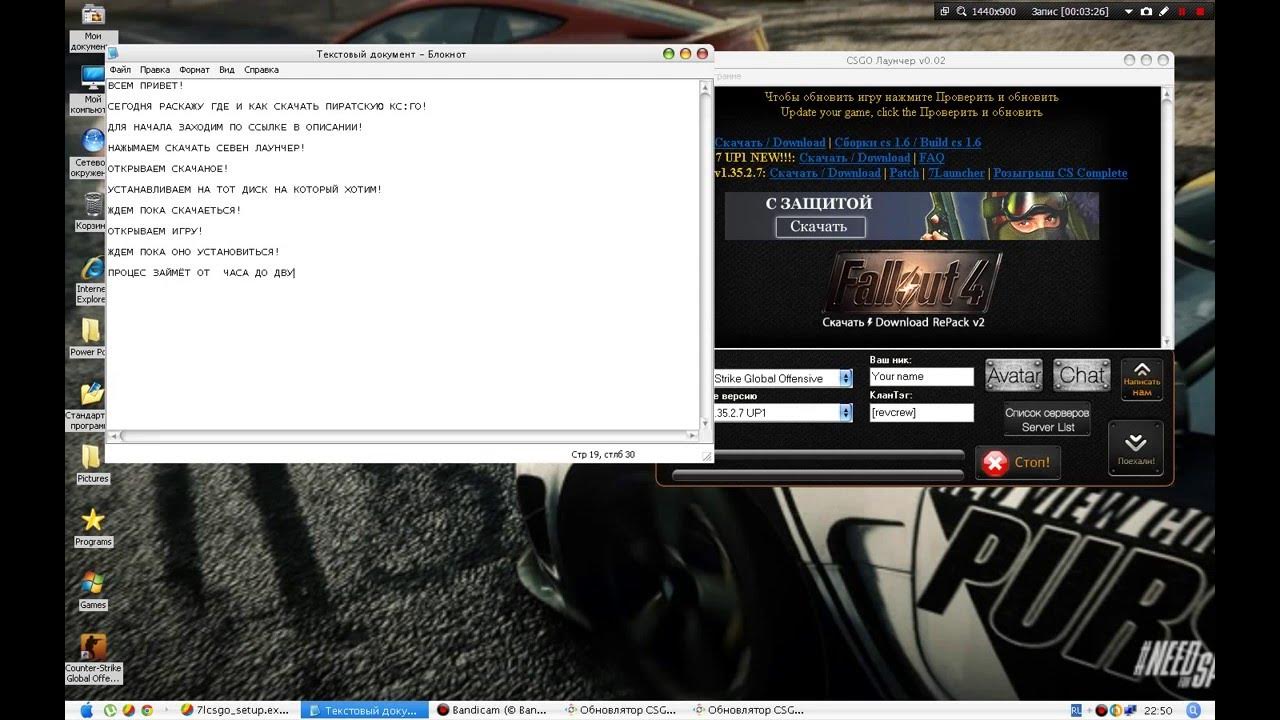Launch Counter-Strike Global Offensive desktop shortcut
Image resolution: width=1280 pixels, height=720 pixels.
tap(93, 658)
